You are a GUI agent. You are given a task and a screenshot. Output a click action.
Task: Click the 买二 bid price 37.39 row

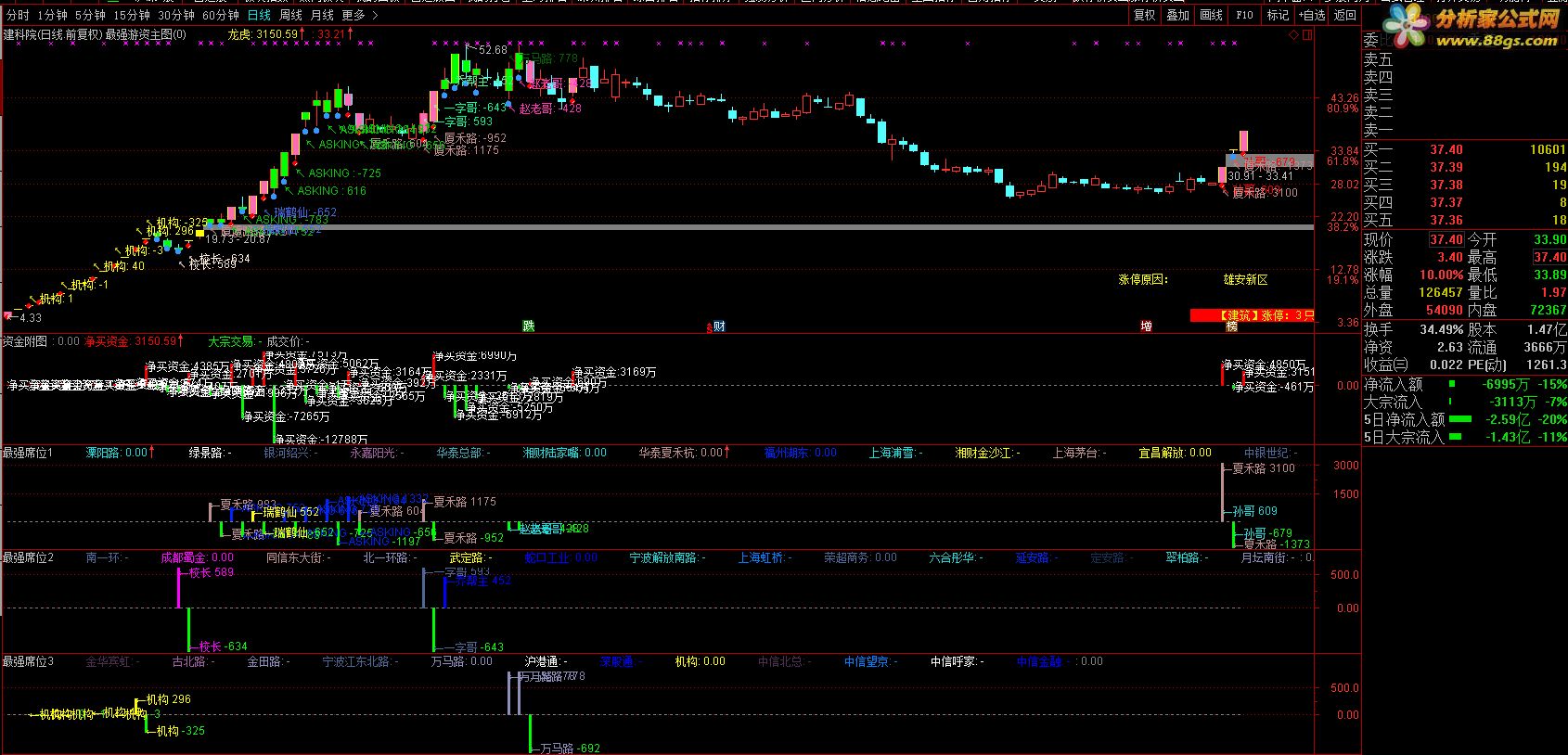click(1464, 167)
